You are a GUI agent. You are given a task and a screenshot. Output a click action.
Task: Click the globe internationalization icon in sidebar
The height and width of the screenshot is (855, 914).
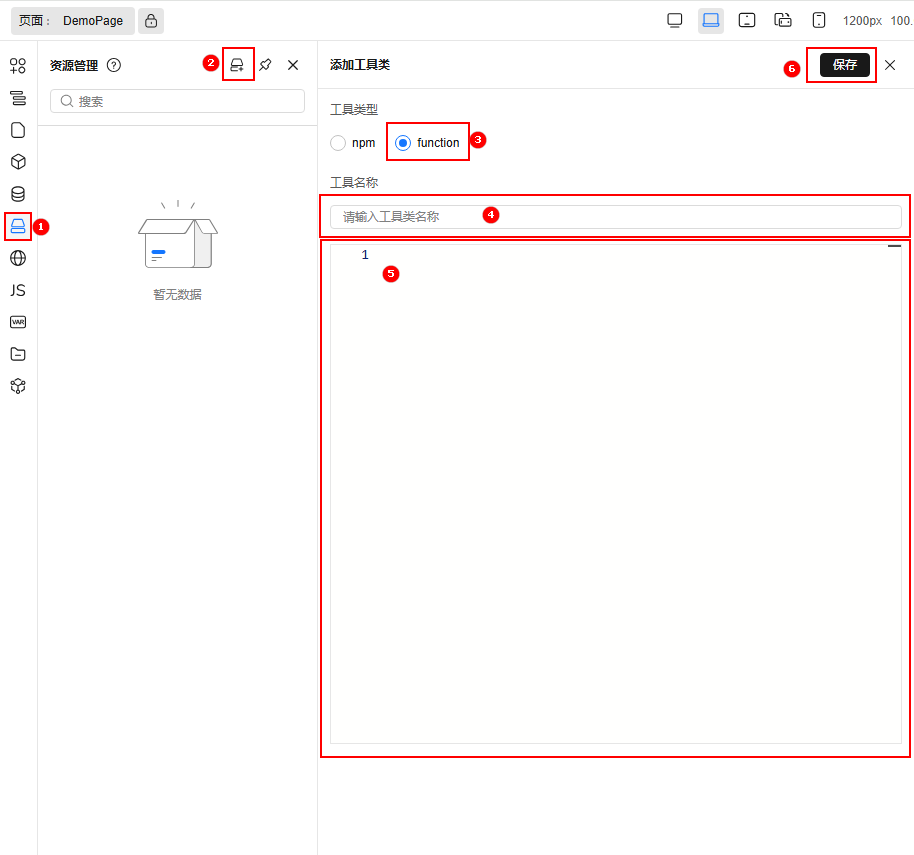pyautogui.click(x=17, y=258)
